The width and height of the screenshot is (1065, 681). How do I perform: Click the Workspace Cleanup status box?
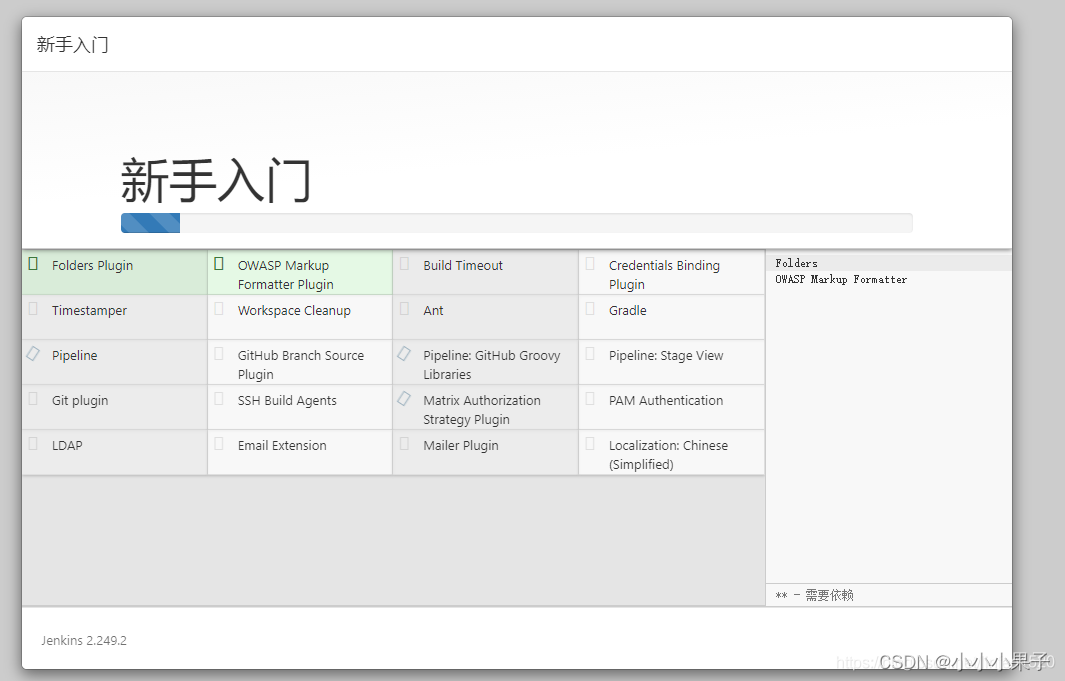tap(219, 309)
